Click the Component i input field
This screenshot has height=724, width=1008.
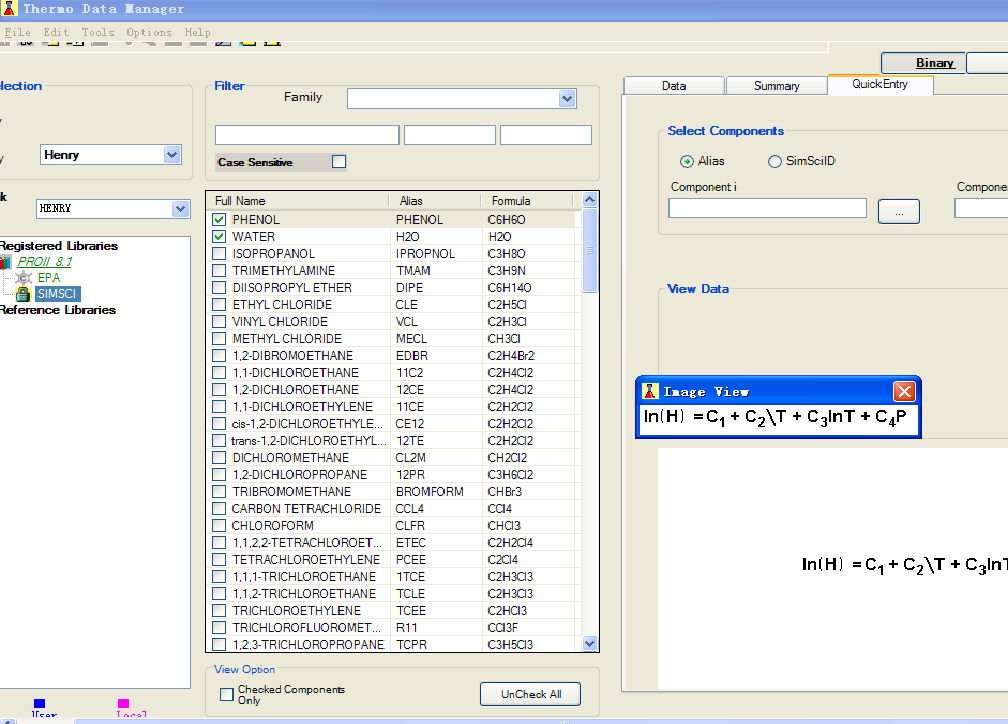coord(767,208)
